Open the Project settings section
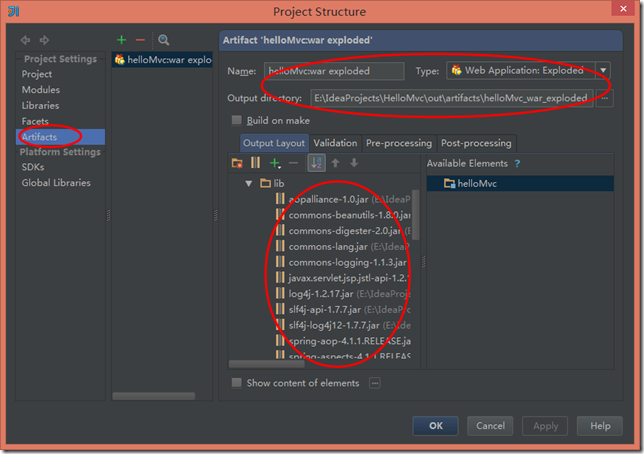Screen dimensions: 644x454 [x=37, y=74]
